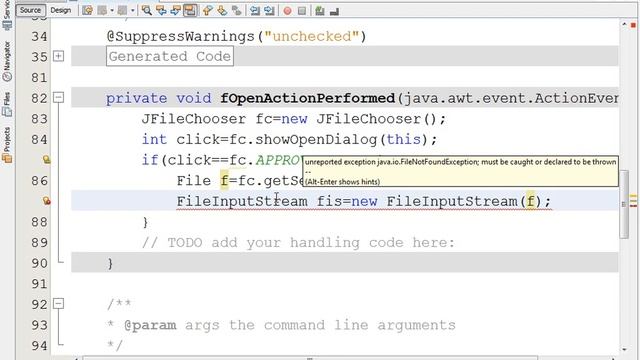Open the Services side panel
Image resolution: width=640 pixels, height=360 pixels.
(x=7, y=16)
